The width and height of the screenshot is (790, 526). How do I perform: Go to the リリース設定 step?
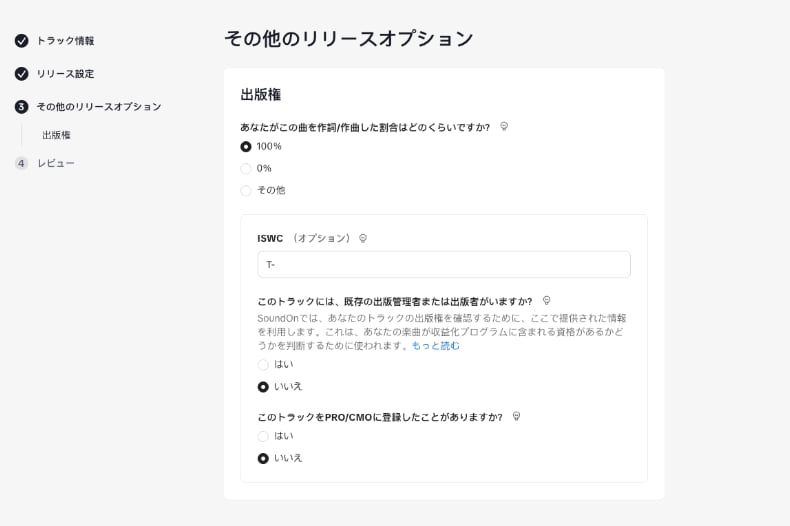[x=65, y=74]
